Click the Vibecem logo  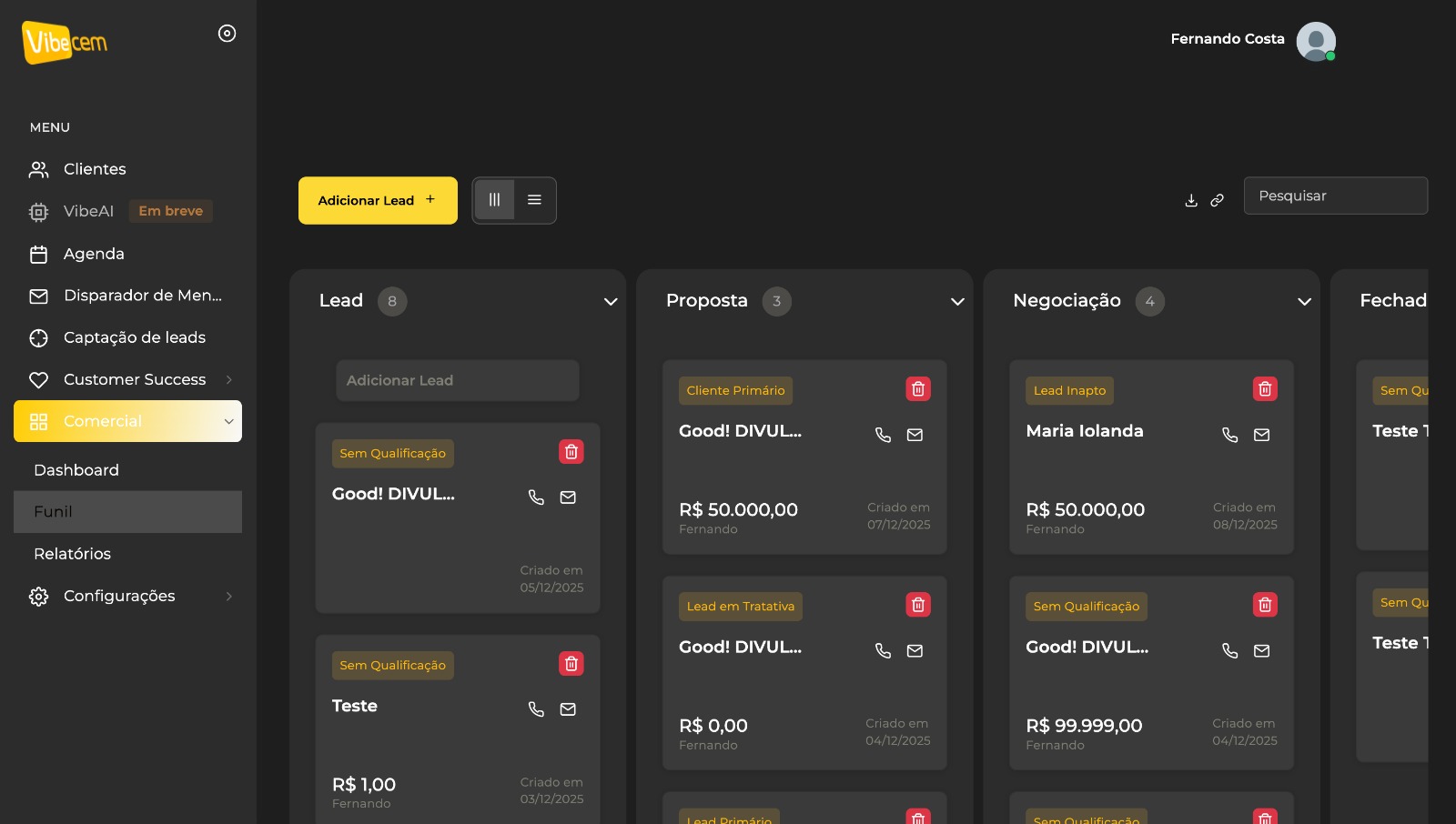pos(65,42)
